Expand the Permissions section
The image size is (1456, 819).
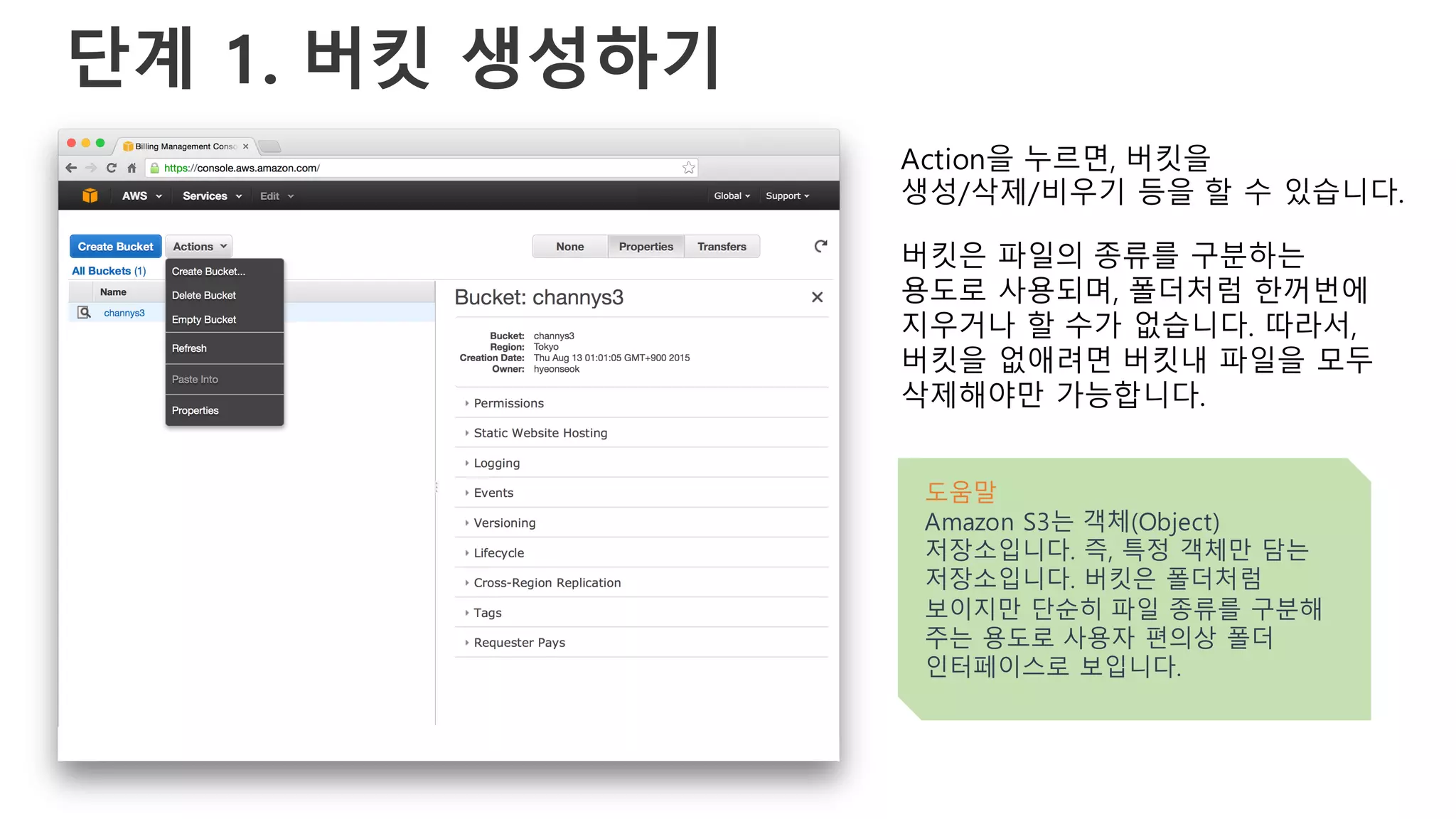click(x=508, y=403)
